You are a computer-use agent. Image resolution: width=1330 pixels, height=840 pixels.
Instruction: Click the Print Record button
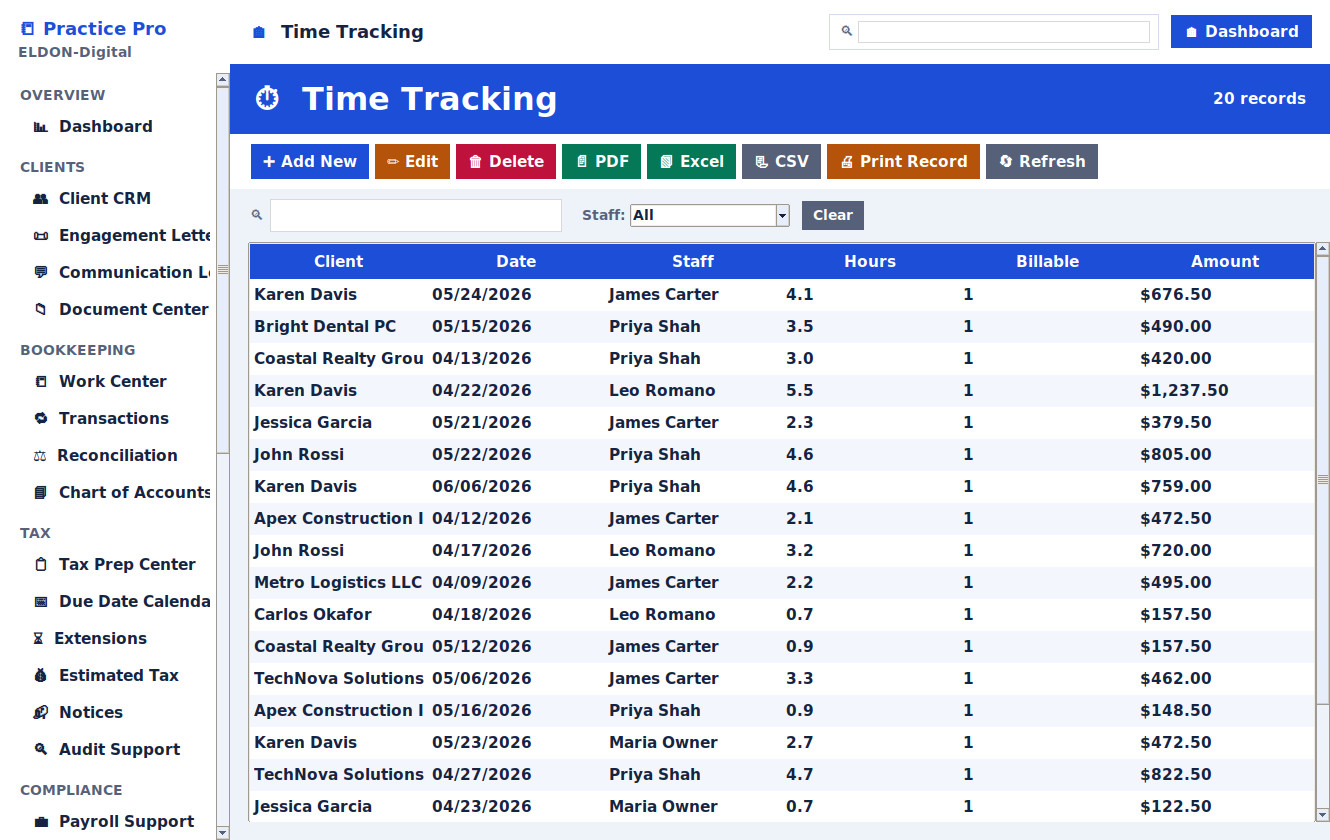coord(903,162)
